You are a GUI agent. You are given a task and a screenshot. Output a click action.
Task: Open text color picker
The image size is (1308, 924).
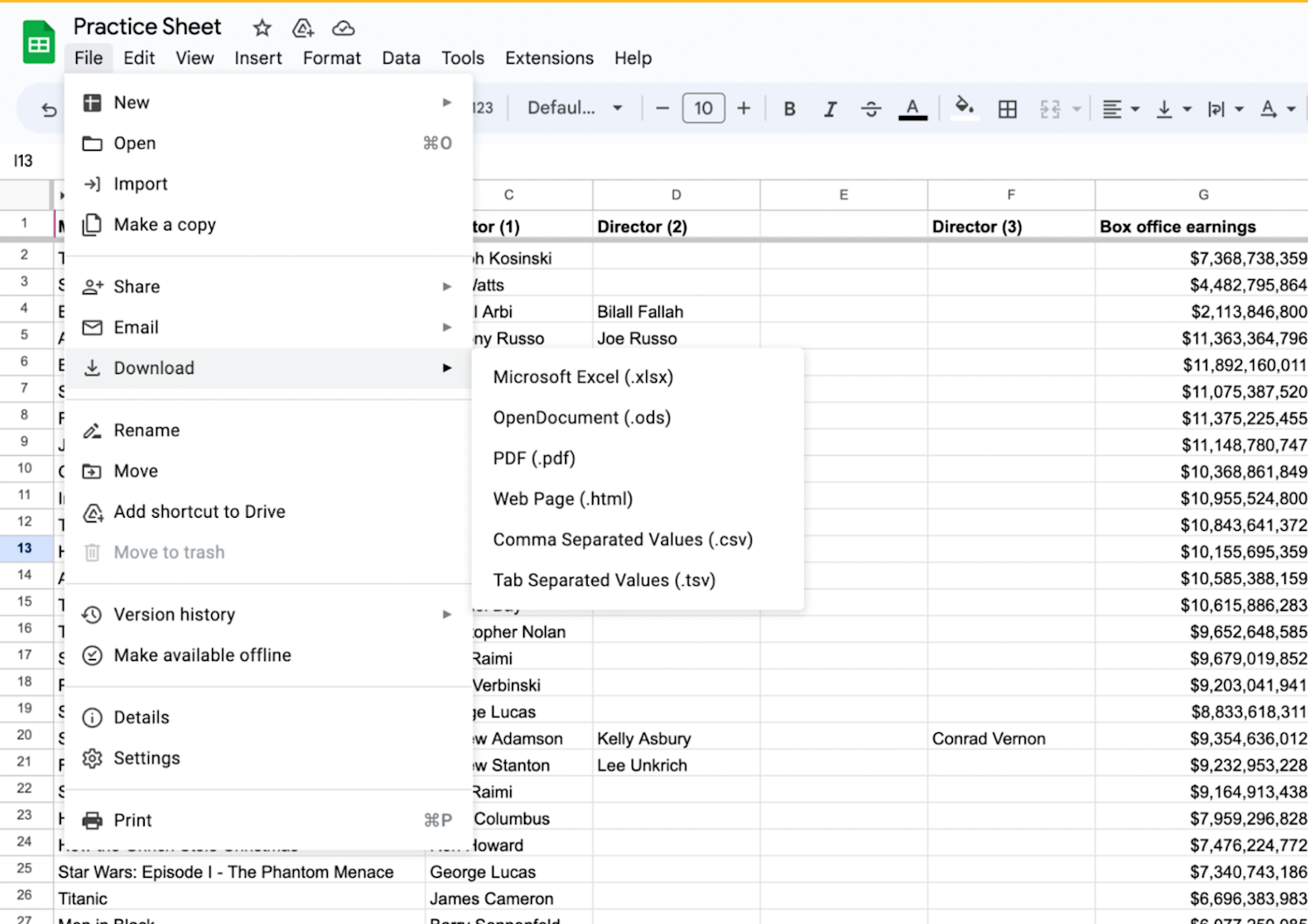tap(912, 108)
